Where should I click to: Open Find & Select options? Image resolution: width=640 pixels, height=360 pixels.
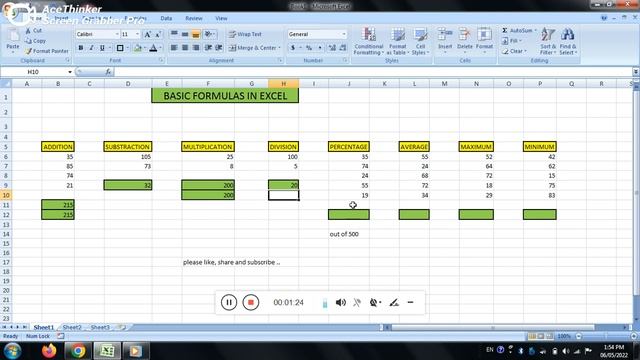pyautogui.click(x=568, y=41)
